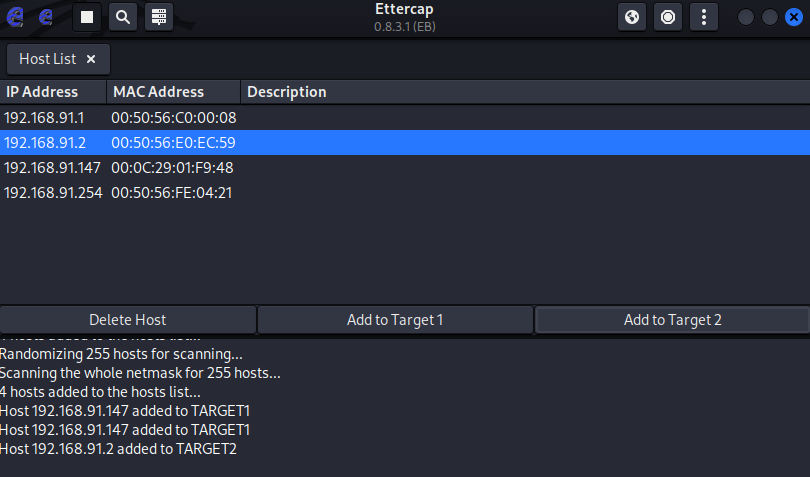Click Add to Target 1 button

[395, 320]
